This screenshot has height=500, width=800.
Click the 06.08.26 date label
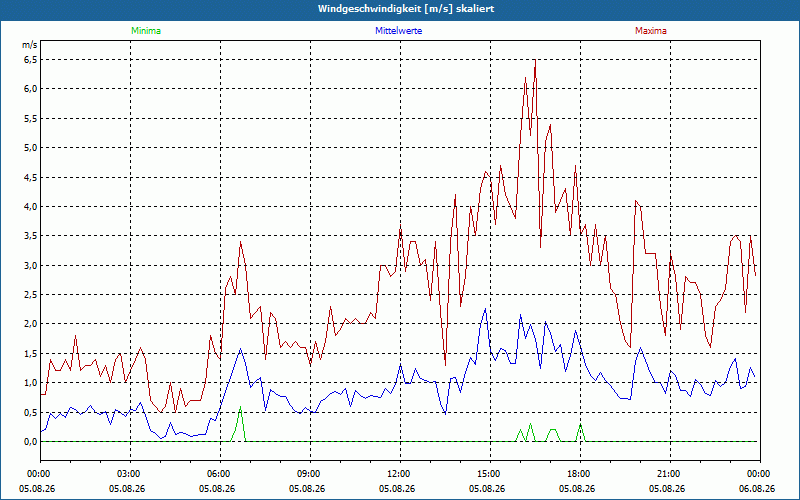pos(757,489)
